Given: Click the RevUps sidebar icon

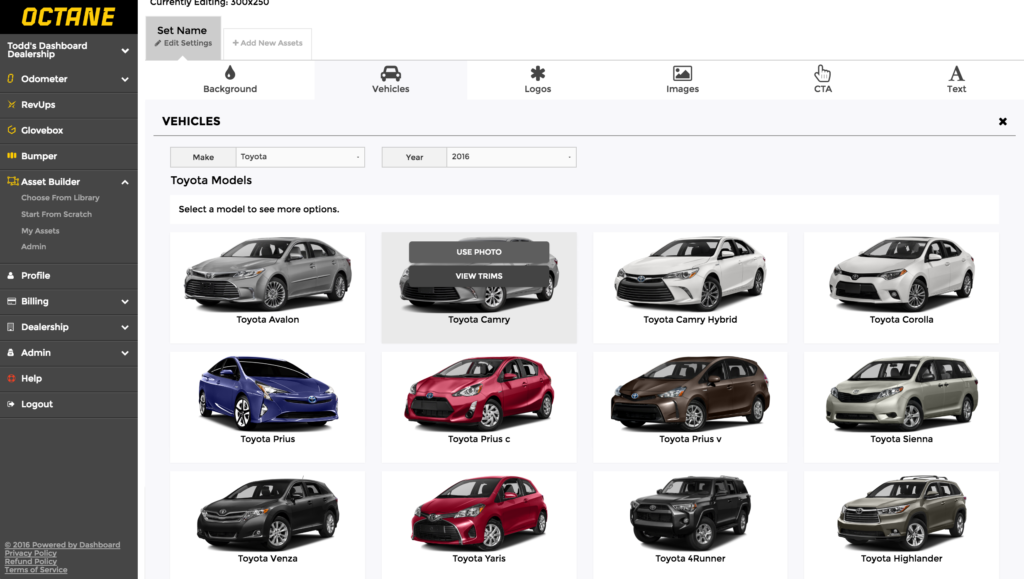Looking at the screenshot, I should [x=11, y=104].
